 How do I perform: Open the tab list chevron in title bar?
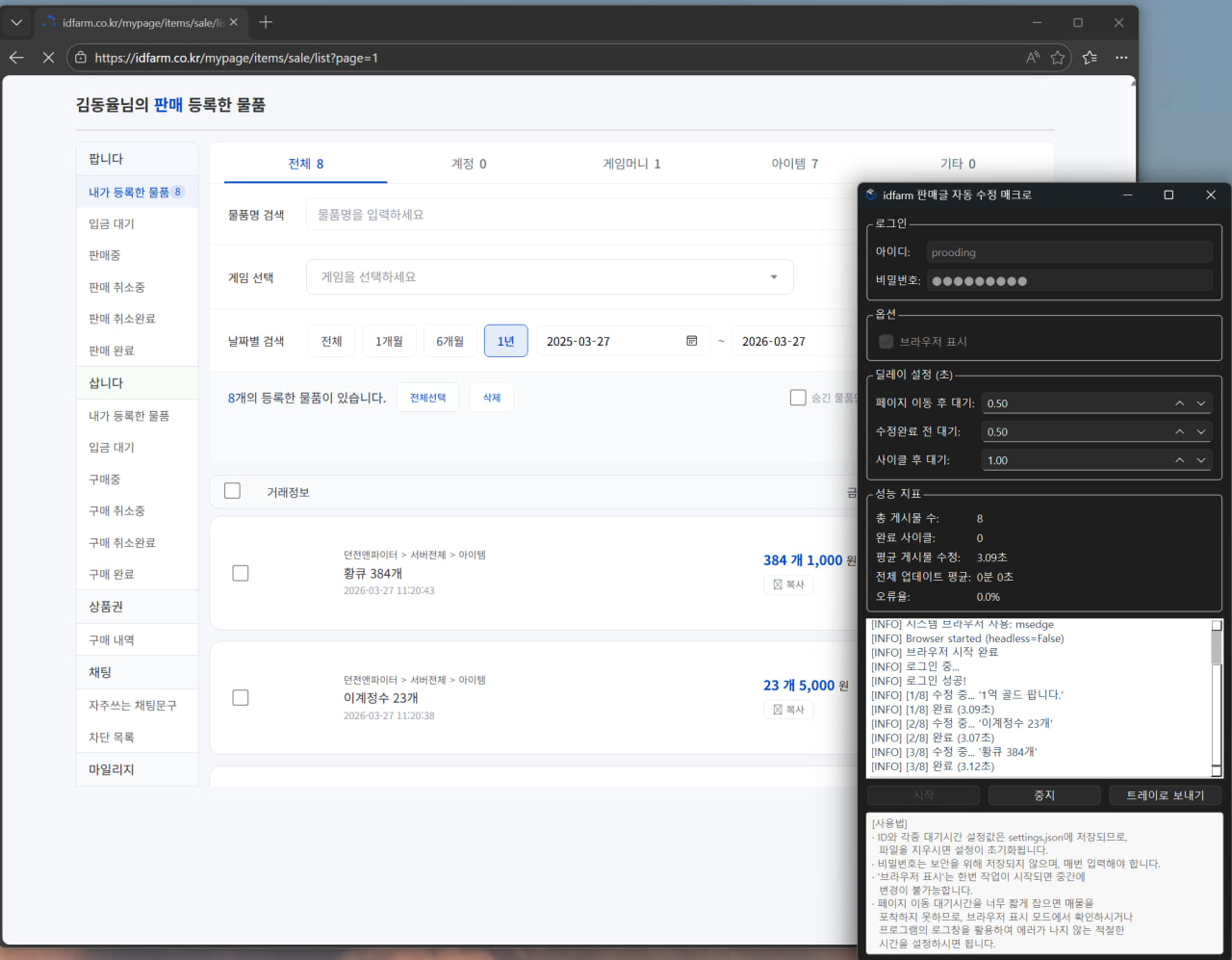(x=16, y=22)
